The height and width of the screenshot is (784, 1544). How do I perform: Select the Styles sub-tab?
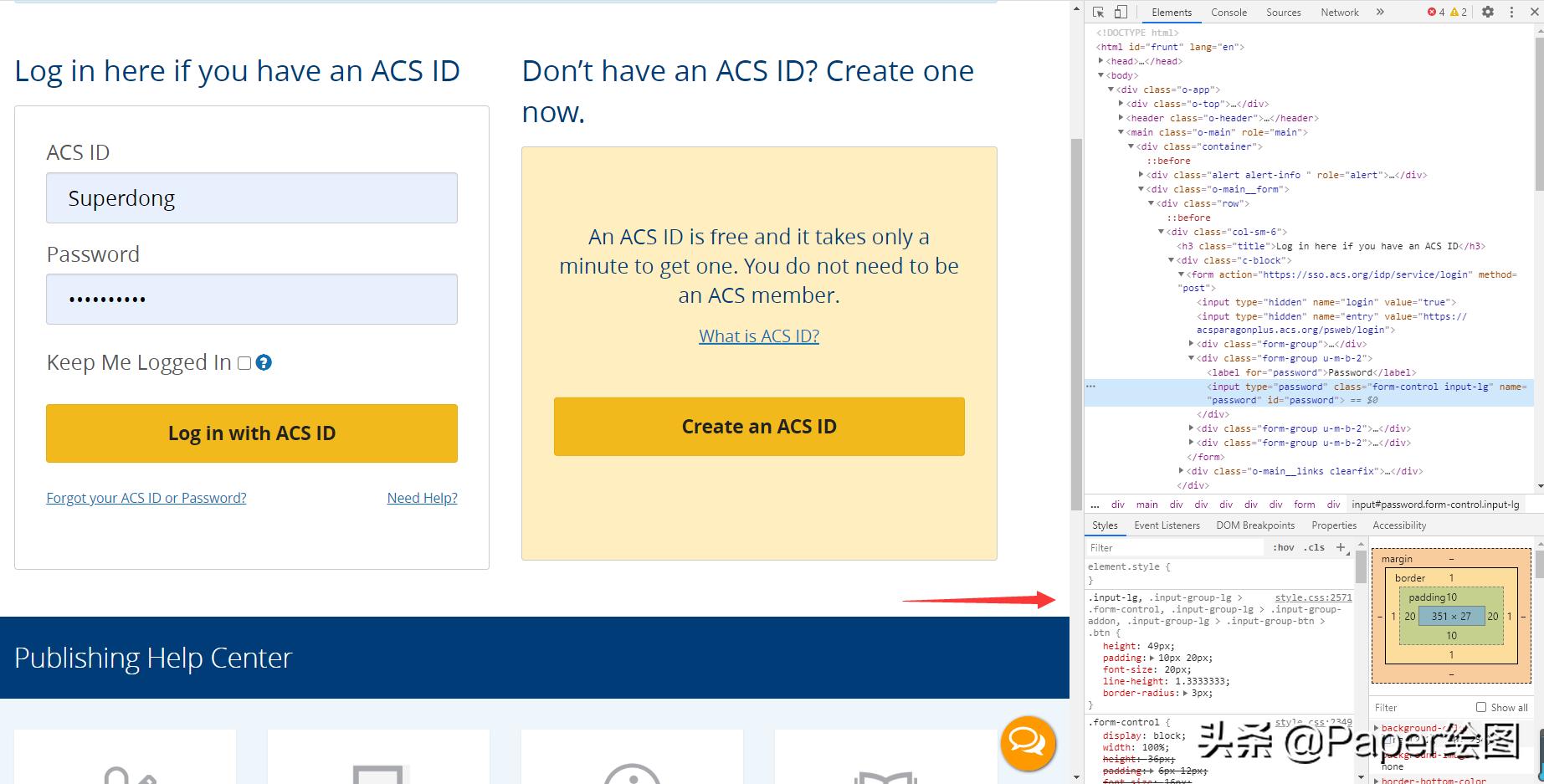[x=1105, y=525]
